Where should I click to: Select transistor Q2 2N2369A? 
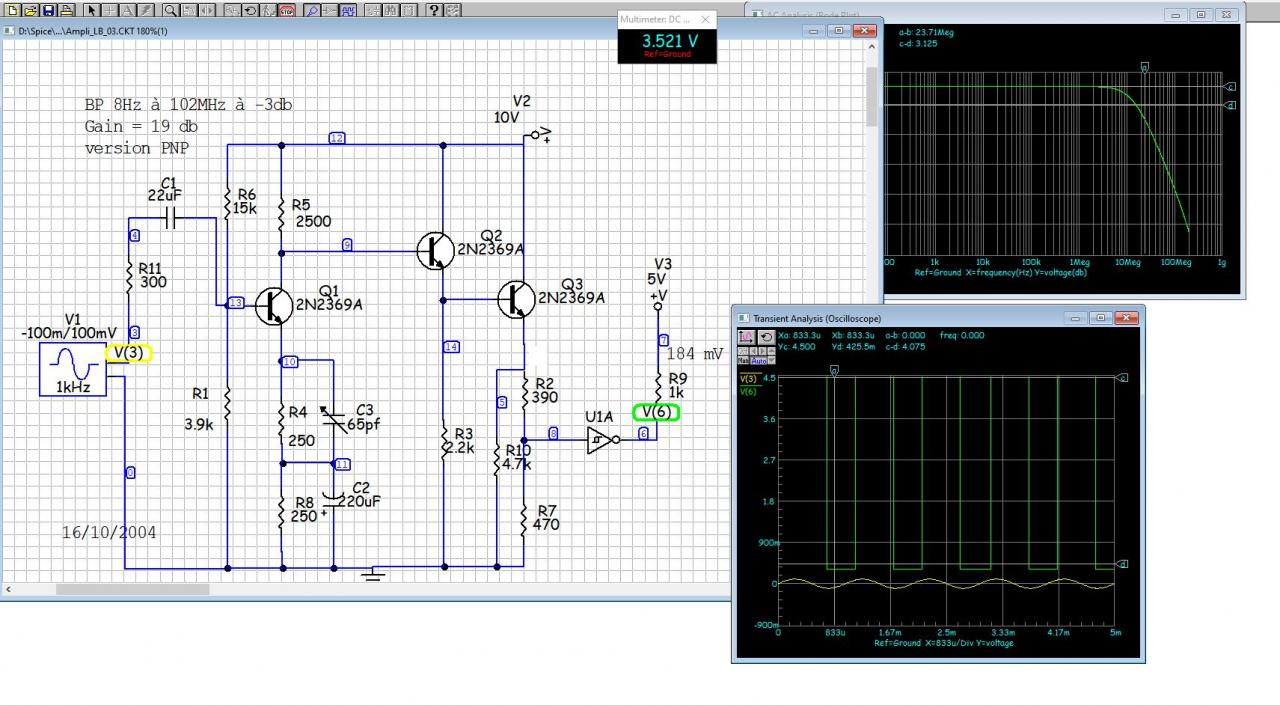point(436,250)
